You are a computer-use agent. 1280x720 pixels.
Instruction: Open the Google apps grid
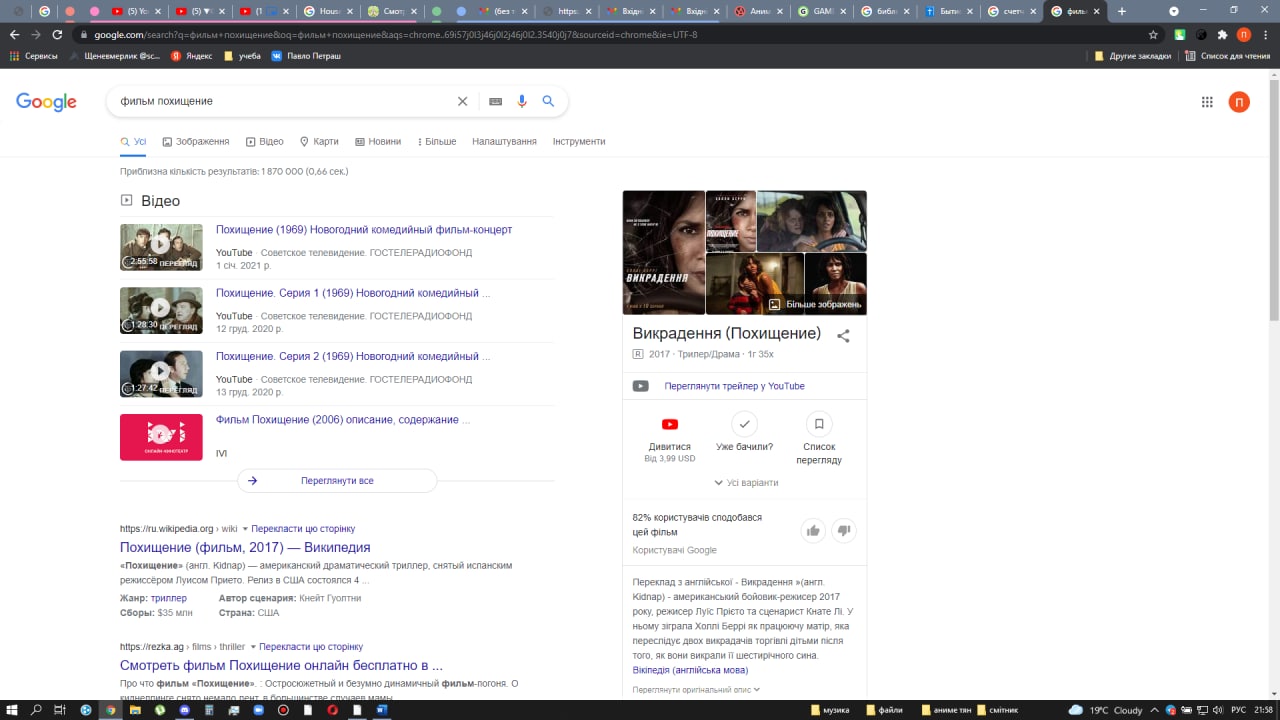click(1207, 102)
